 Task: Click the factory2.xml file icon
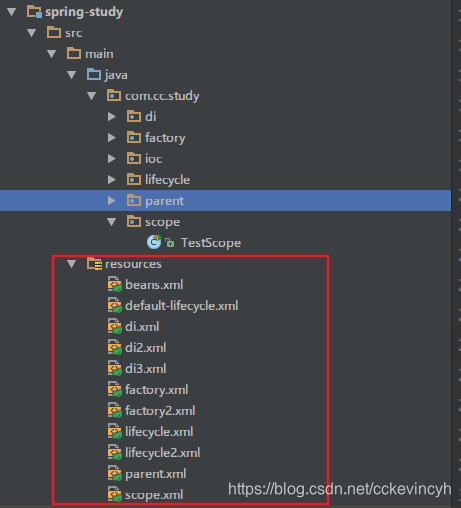(114, 411)
